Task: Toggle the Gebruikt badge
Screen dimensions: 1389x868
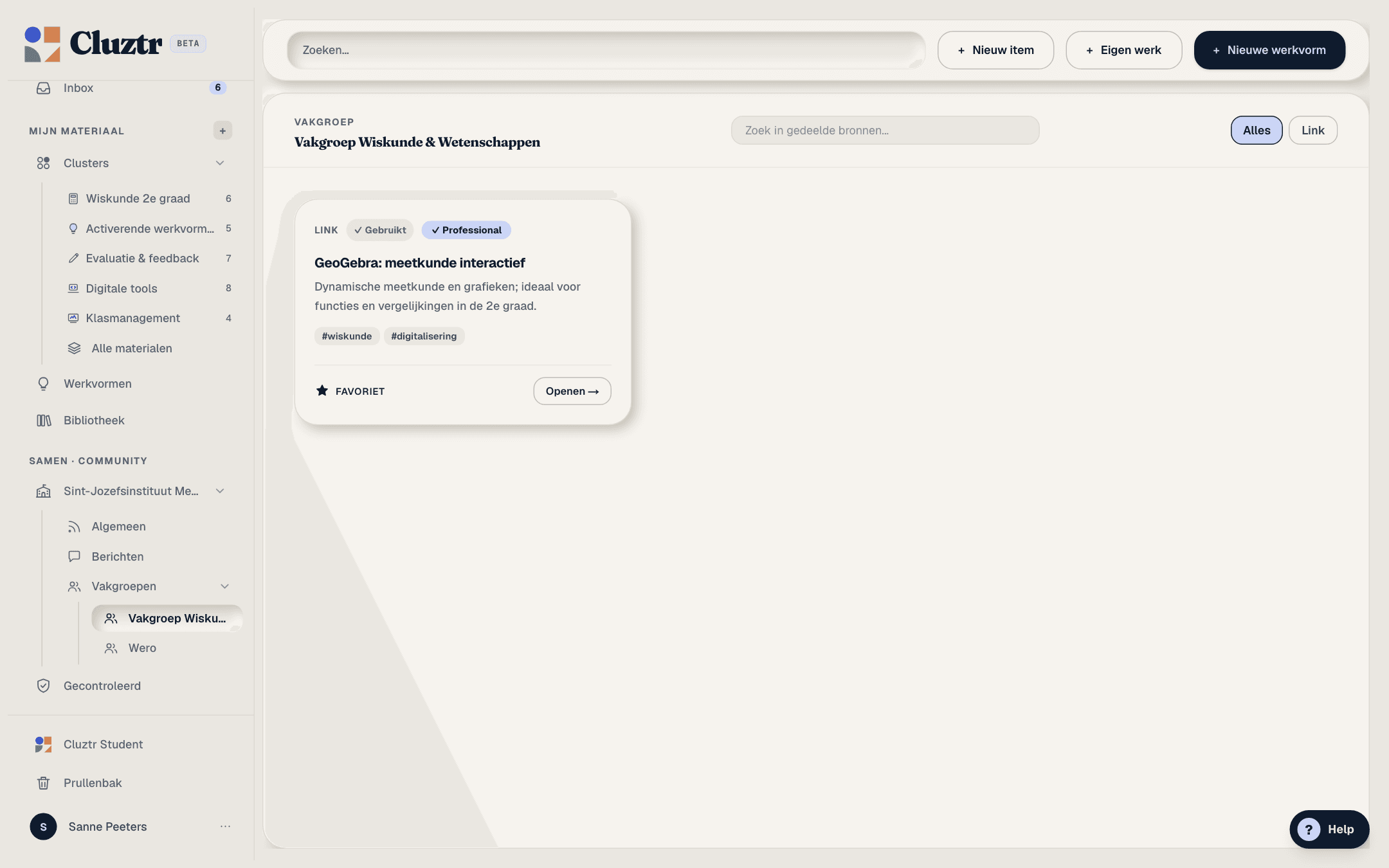Action: pos(380,230)
